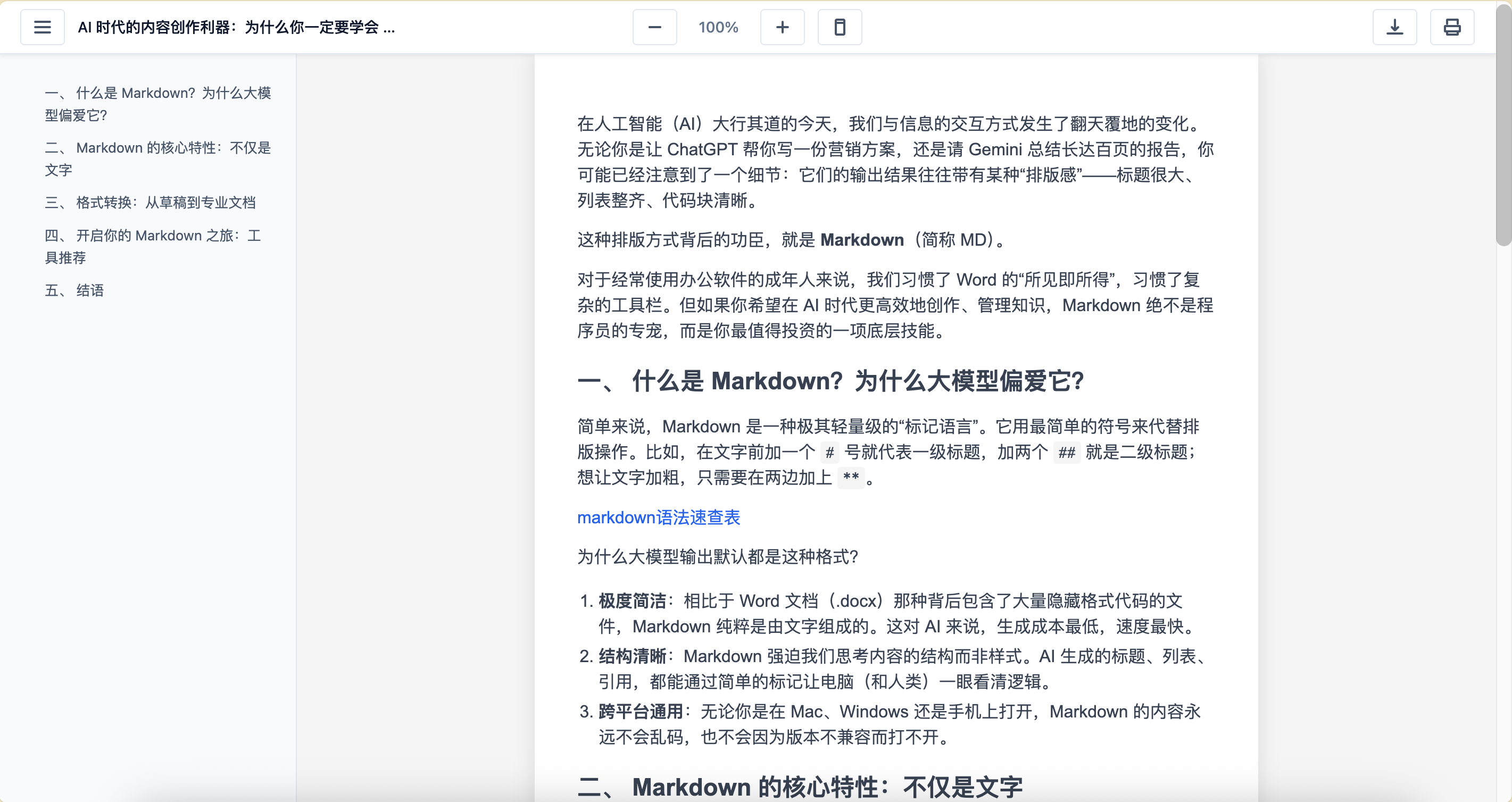Click the page fit mode icon

pos(840,27)
